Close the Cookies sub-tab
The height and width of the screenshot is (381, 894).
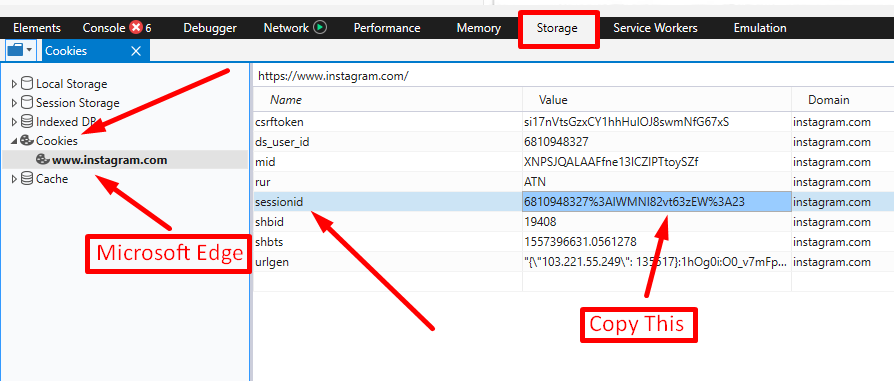(136, 51)
